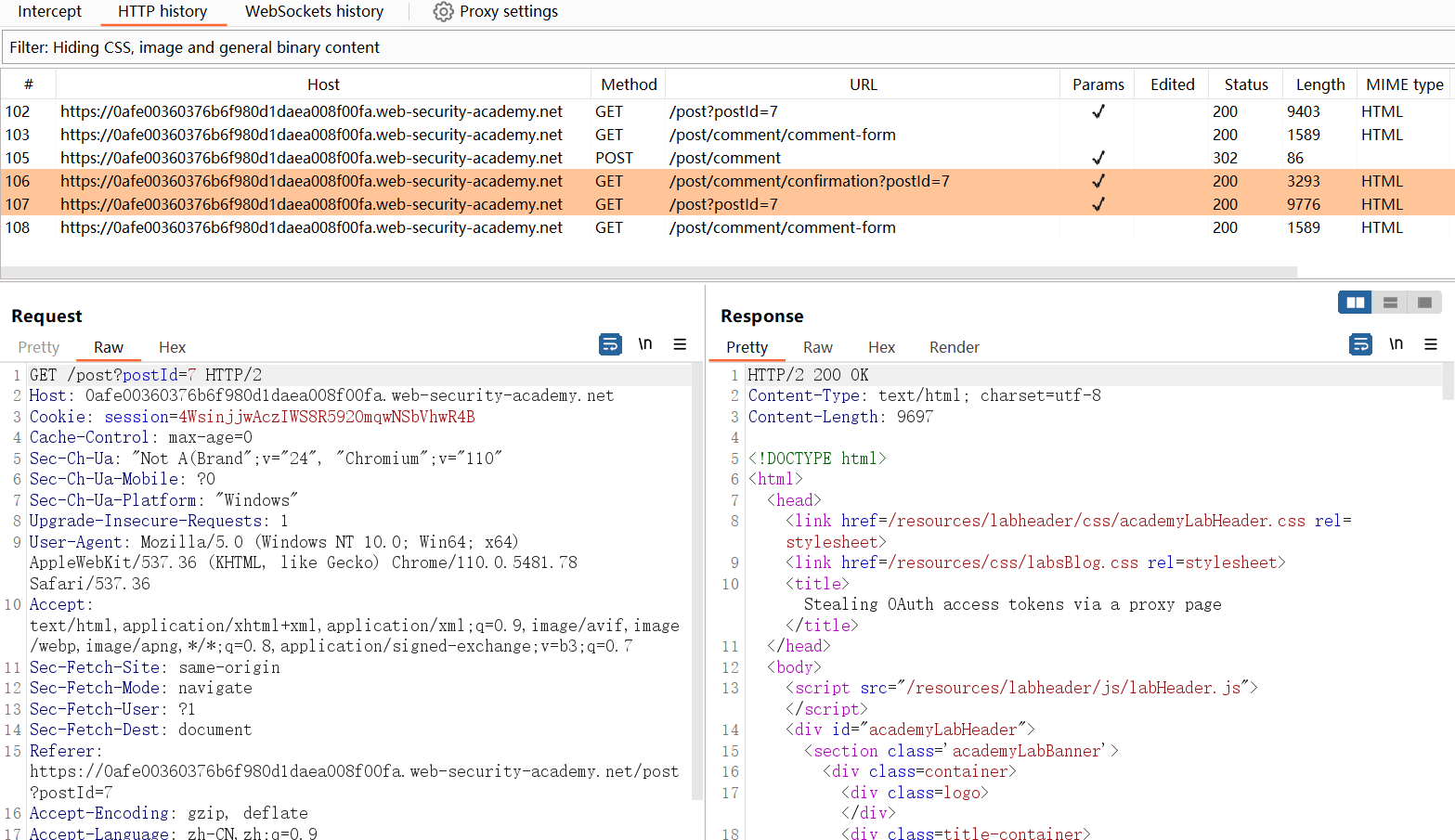
Task: Sort history by the Length column header
Action: coord(1319,84)
